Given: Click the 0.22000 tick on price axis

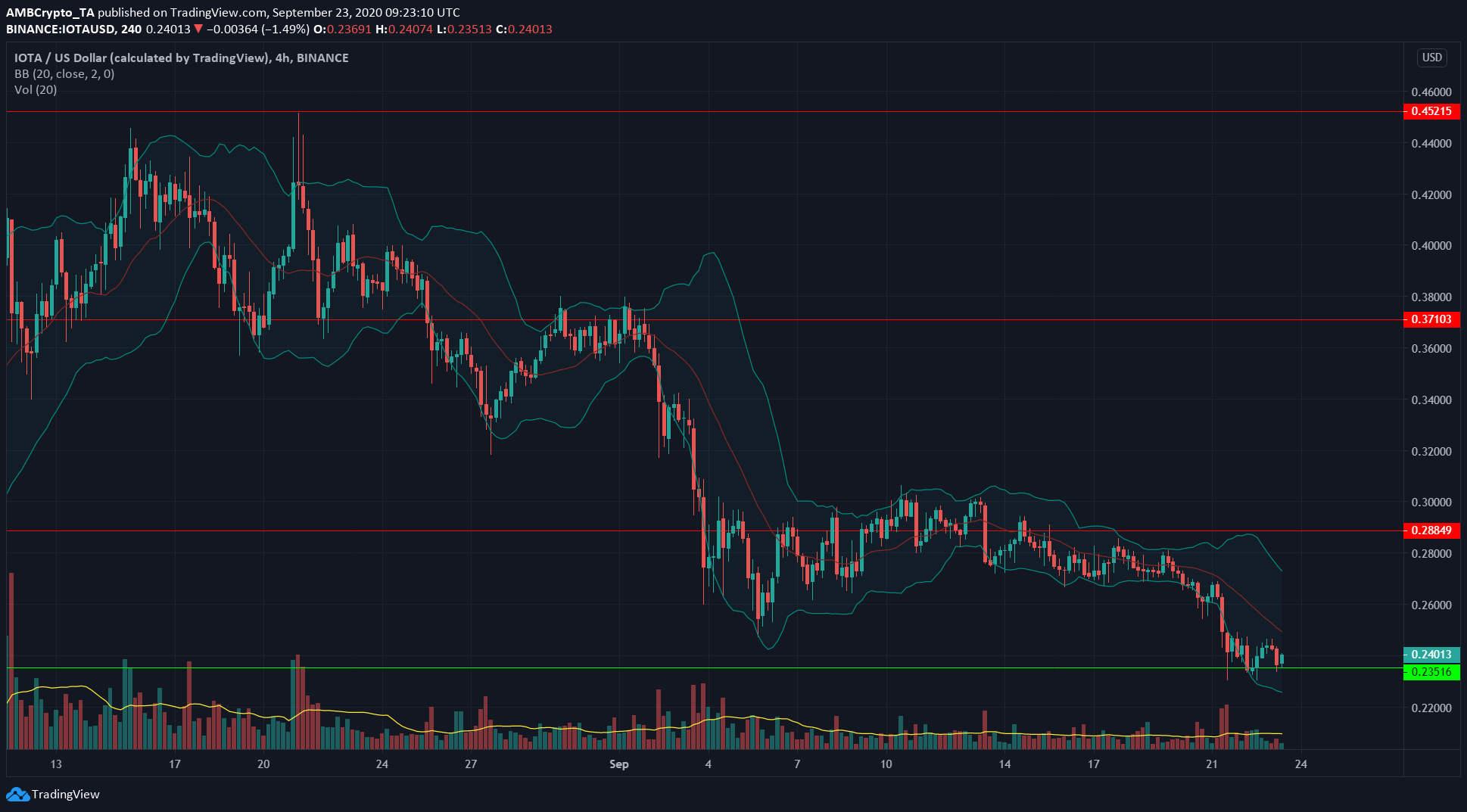Looking at the screenshot, I should pos(1431,708).
